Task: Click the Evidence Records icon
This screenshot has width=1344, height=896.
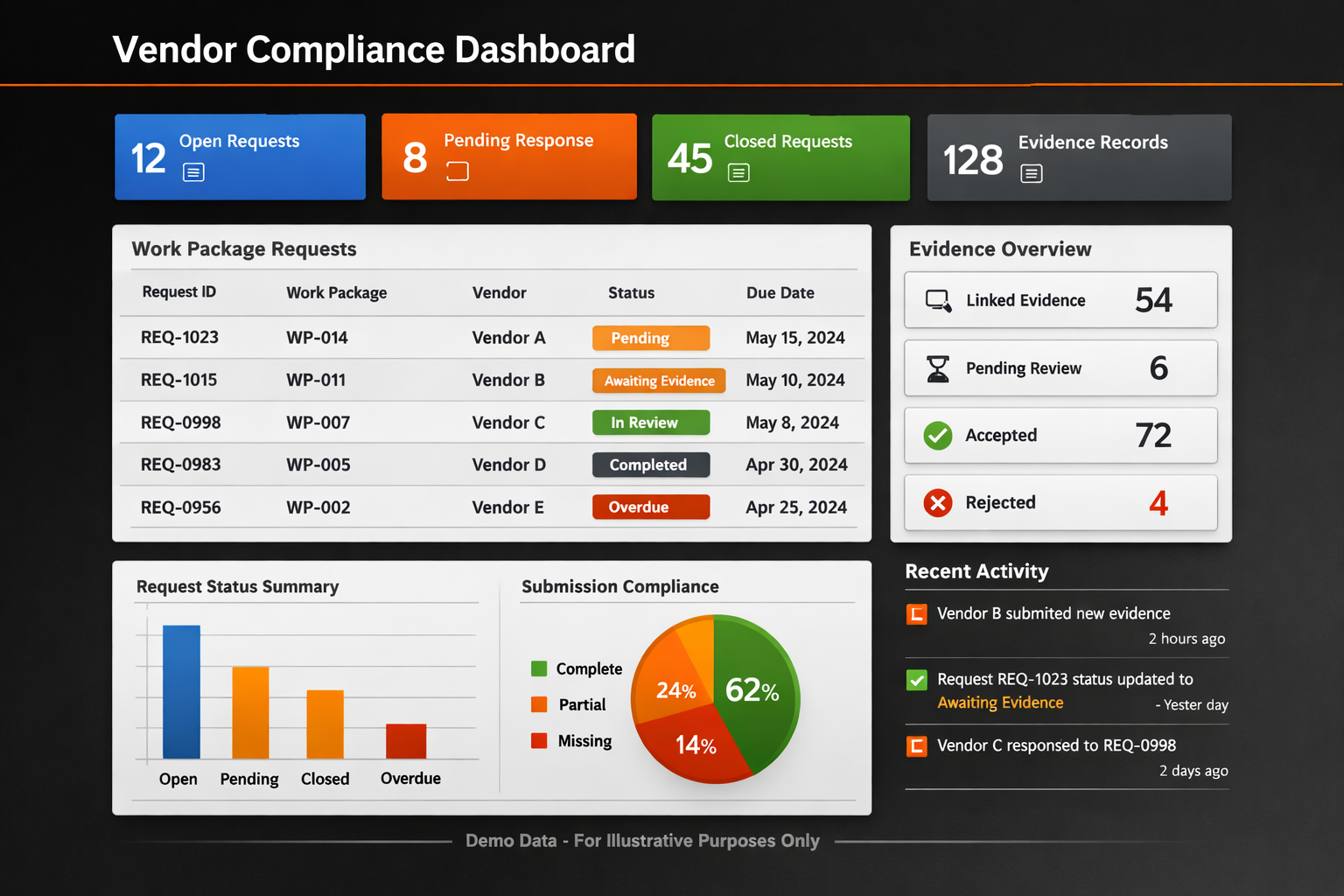Action: (x=1032, y=173)
